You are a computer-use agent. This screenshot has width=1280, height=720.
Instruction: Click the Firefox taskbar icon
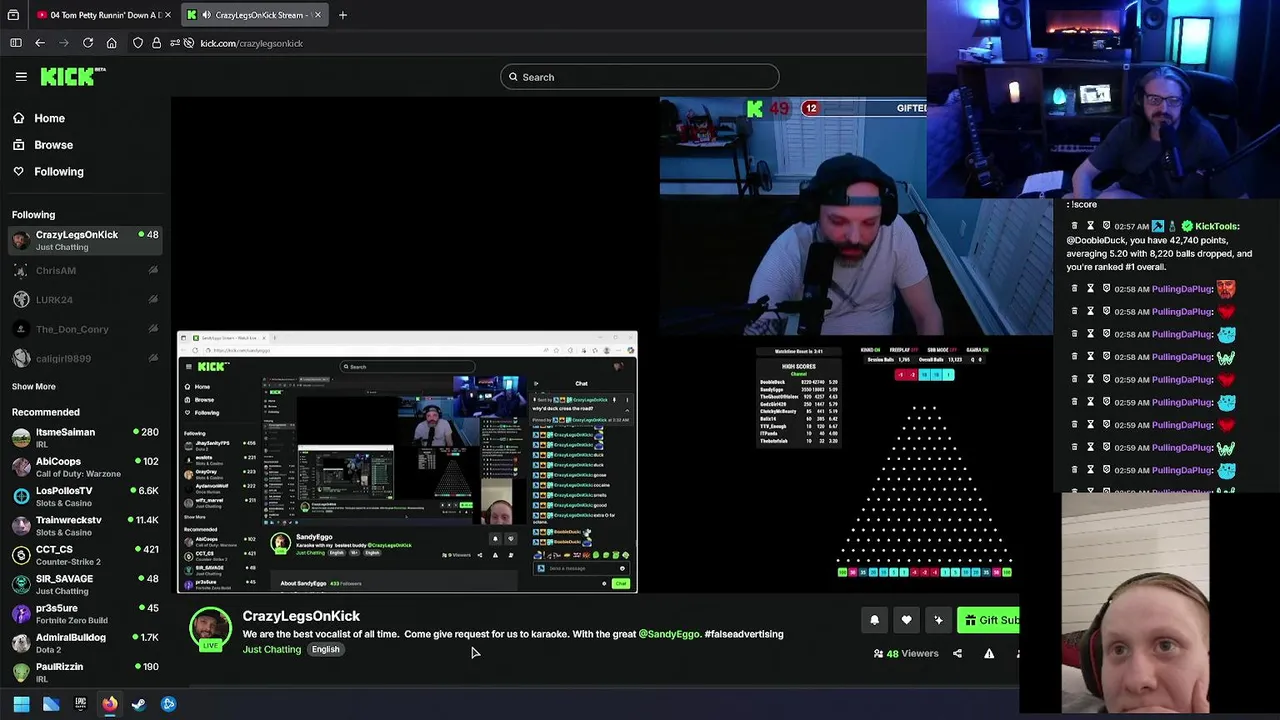(x=109, y=704)
